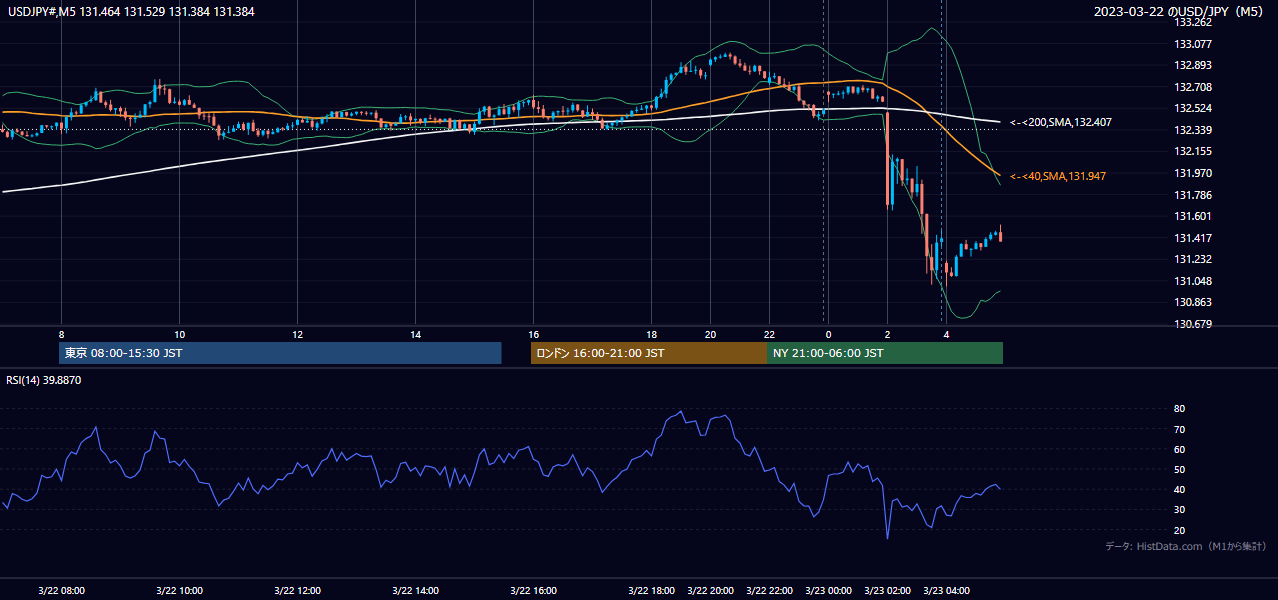Click price level 130.863 on the axis
The height and width of the screenshot is (600, 1278).
[1192, 302]
